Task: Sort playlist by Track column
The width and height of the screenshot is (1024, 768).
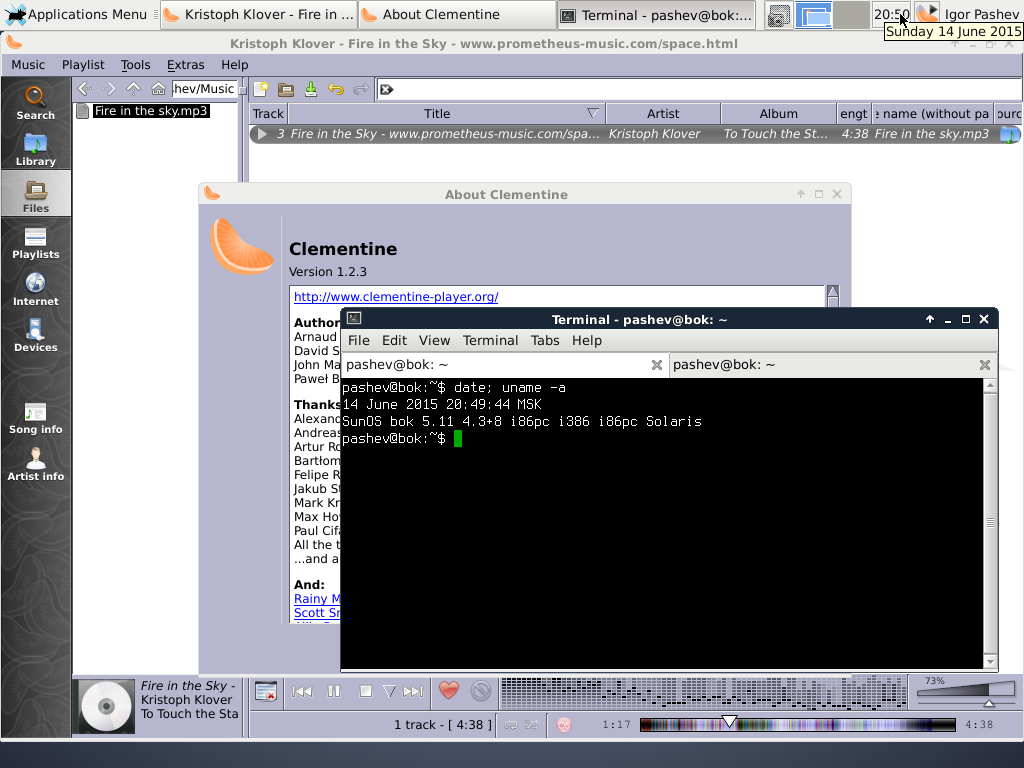Action: (268, 114)
